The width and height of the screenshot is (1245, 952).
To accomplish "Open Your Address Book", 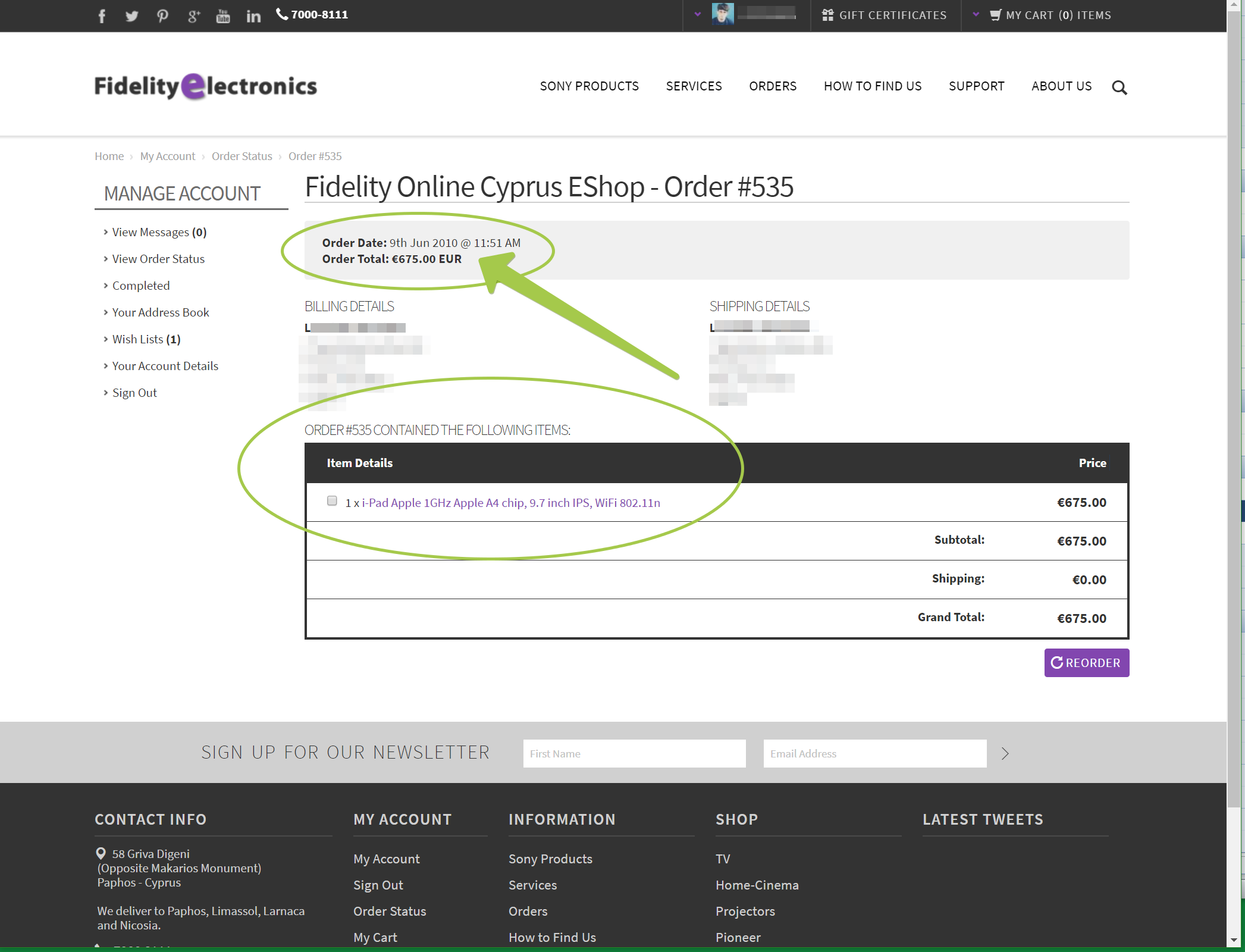I will 161,312.
